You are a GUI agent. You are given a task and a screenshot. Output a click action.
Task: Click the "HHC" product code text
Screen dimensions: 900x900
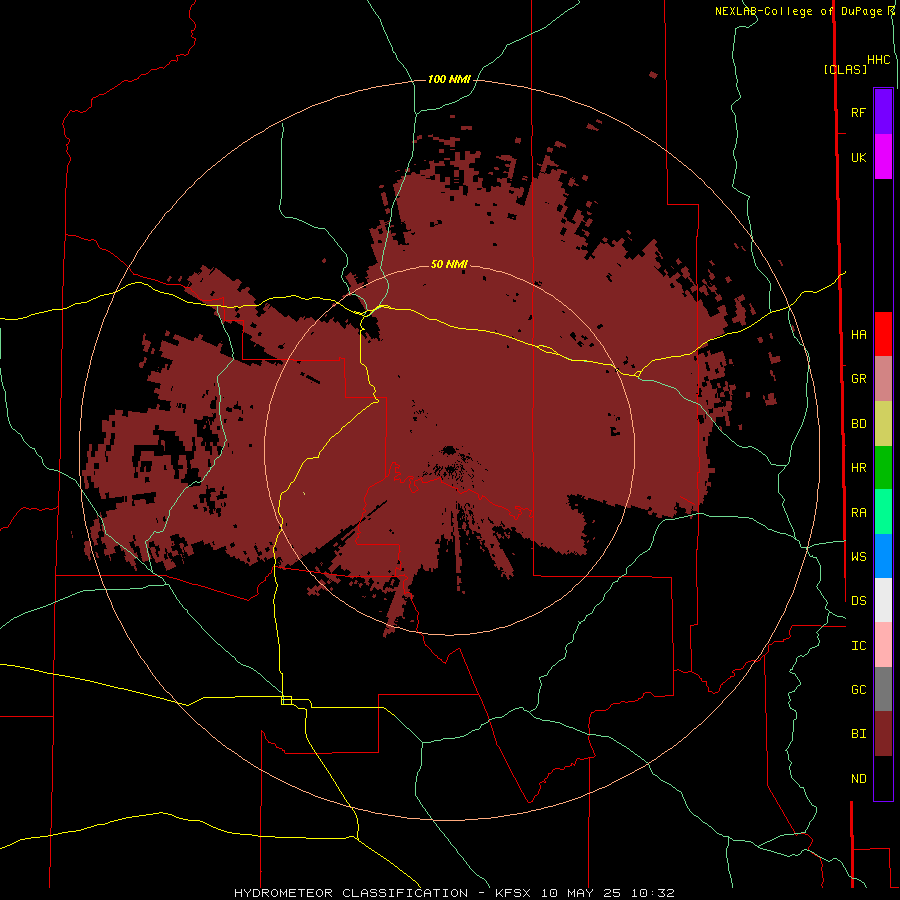878,60
